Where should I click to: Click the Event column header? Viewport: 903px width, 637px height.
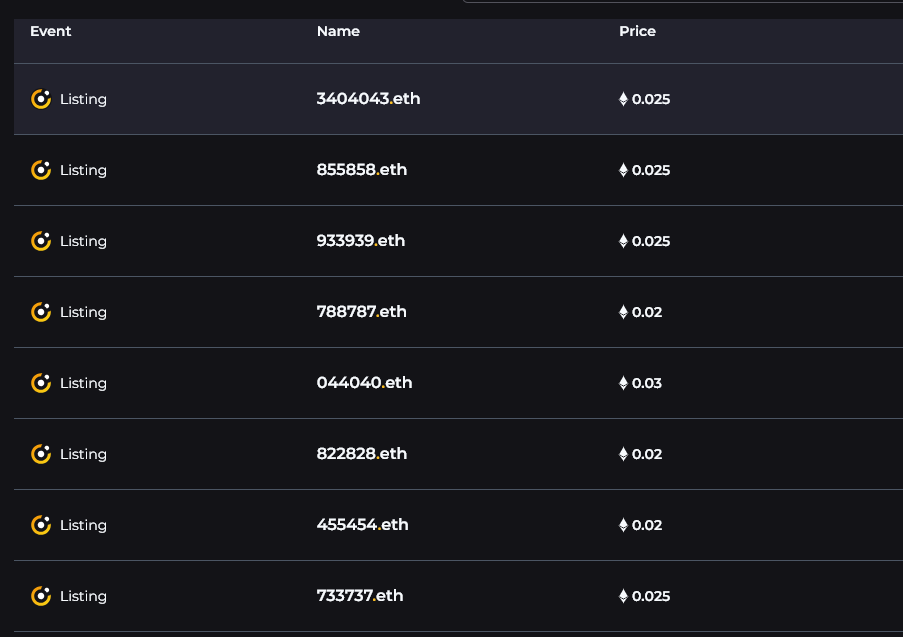tap(51, 31)
